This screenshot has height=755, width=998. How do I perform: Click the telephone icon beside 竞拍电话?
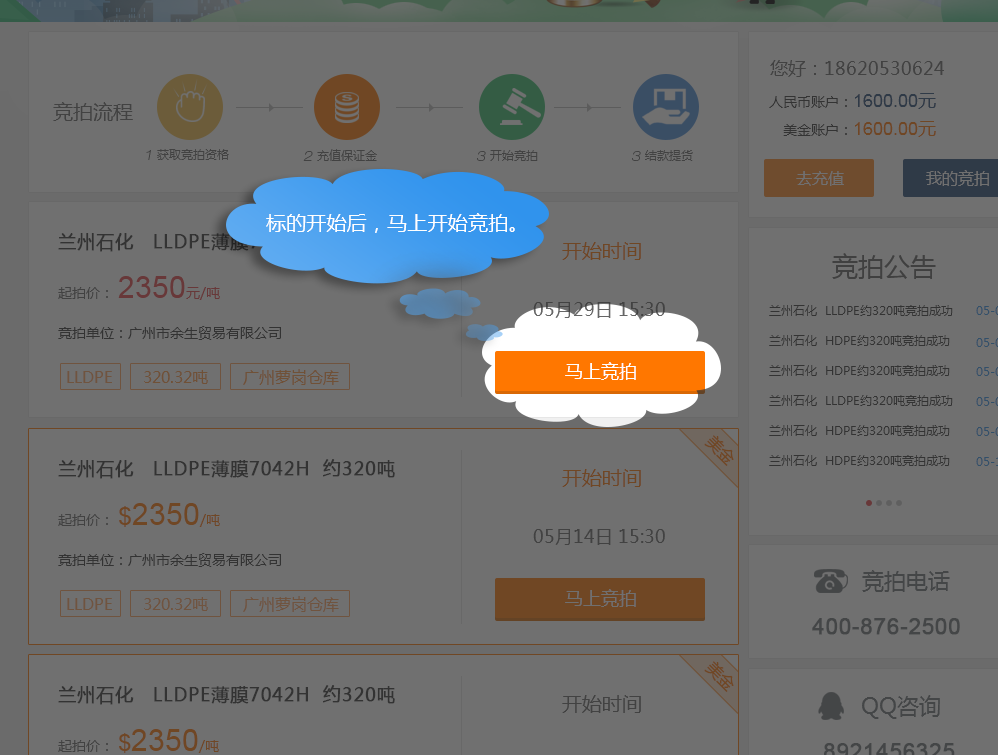[831, 581]
